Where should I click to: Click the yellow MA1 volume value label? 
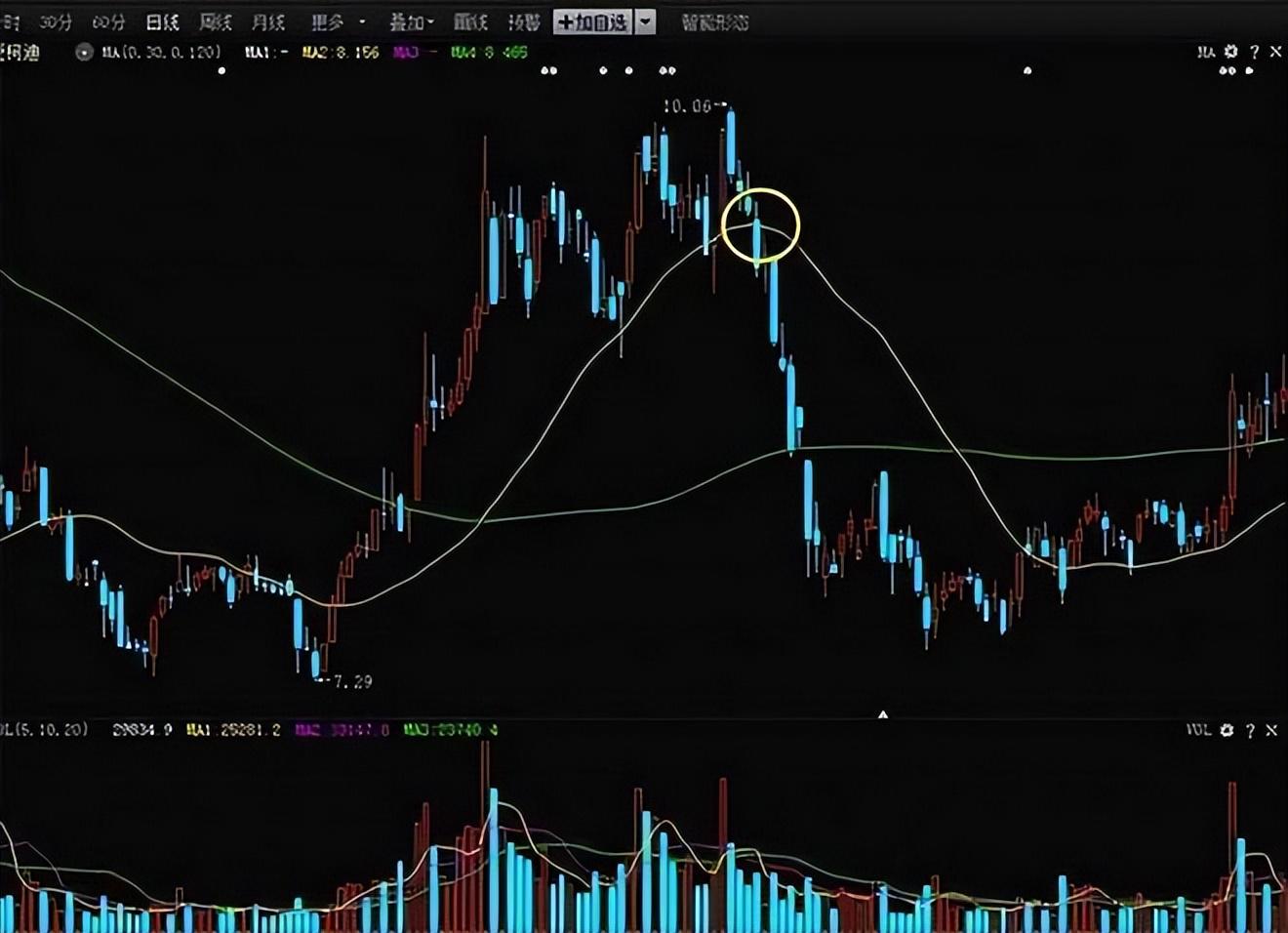click(234, 729)
